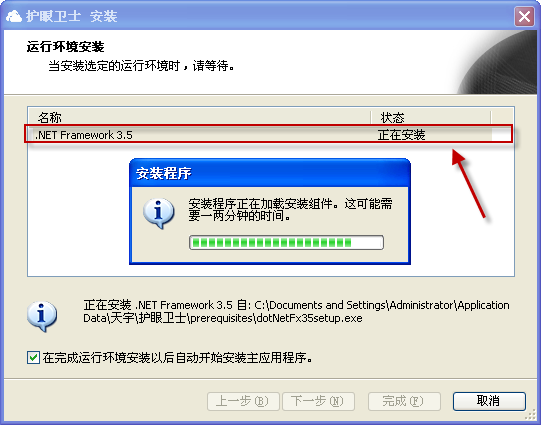The image size is (541, 425).
Task: Select the .NET Framework 3.5 row
Action: click(268, 134)
